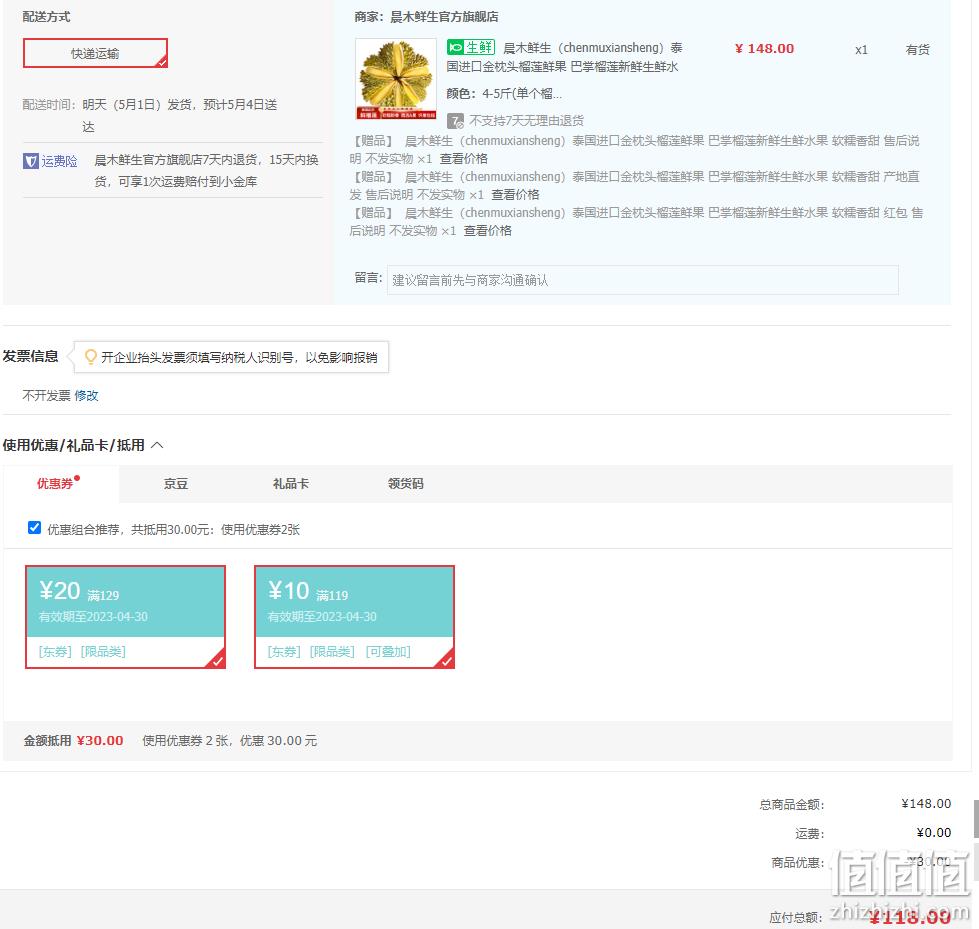Image resolution: width=979 pixels, height=929 pixels.
Task: Focus the 留言 message input field
Action: [x=642, y=280]
